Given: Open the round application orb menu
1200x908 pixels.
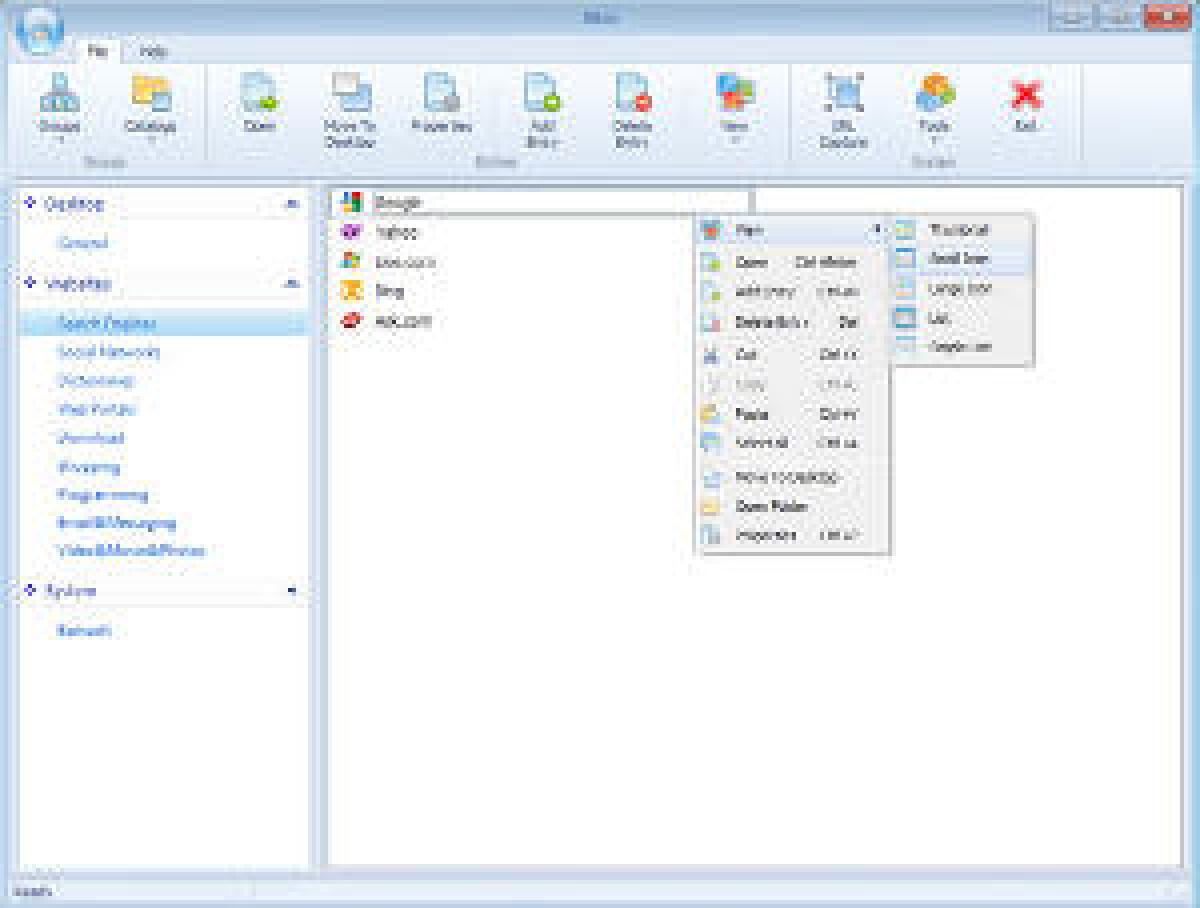Looking at the screenshot, I should pyautogui.click(x=39, y=28).
